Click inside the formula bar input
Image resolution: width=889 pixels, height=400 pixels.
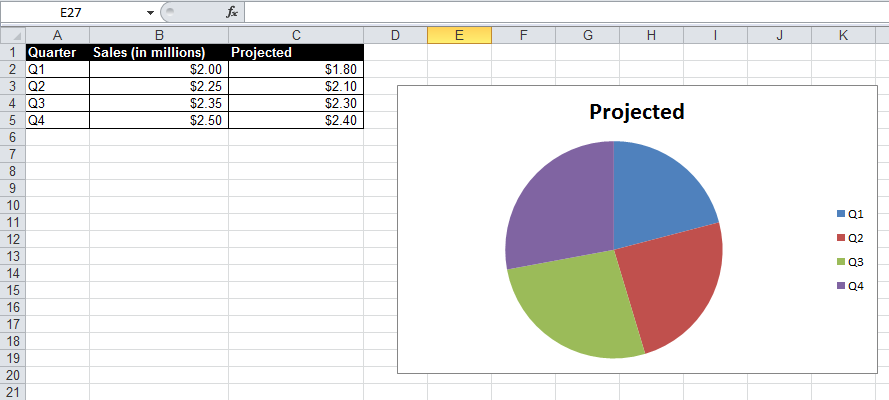(566, 12)
